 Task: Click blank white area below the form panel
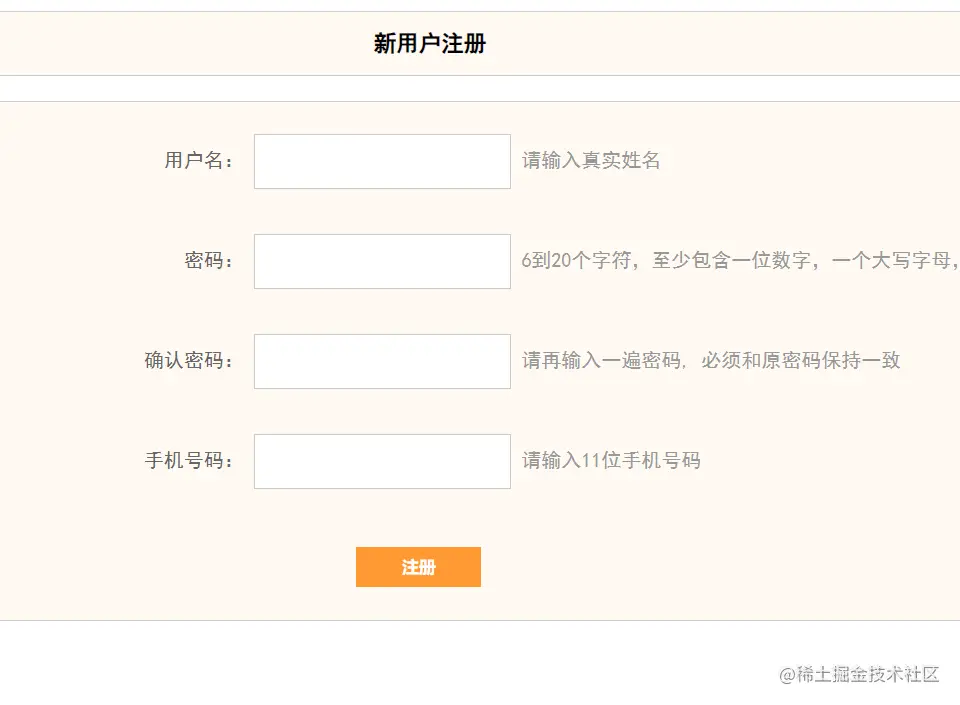(x=400, y=662)
